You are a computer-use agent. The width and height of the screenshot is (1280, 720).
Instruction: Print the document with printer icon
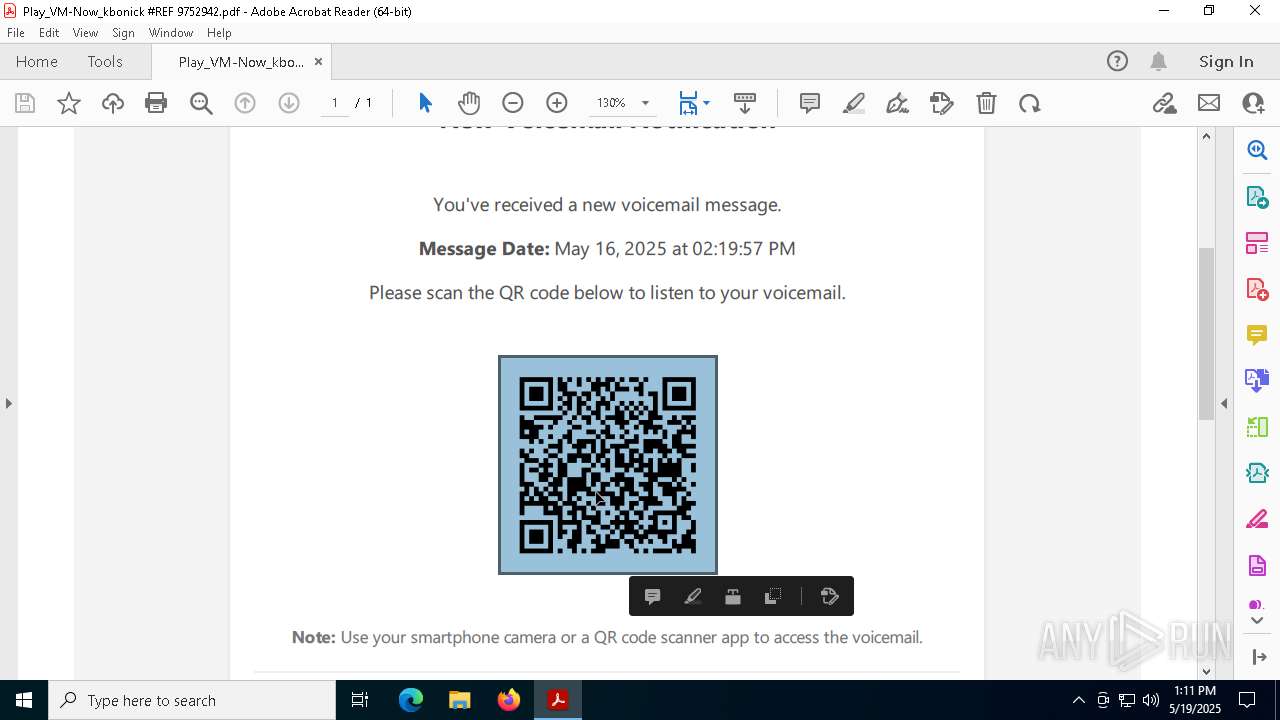pos(156,103)
